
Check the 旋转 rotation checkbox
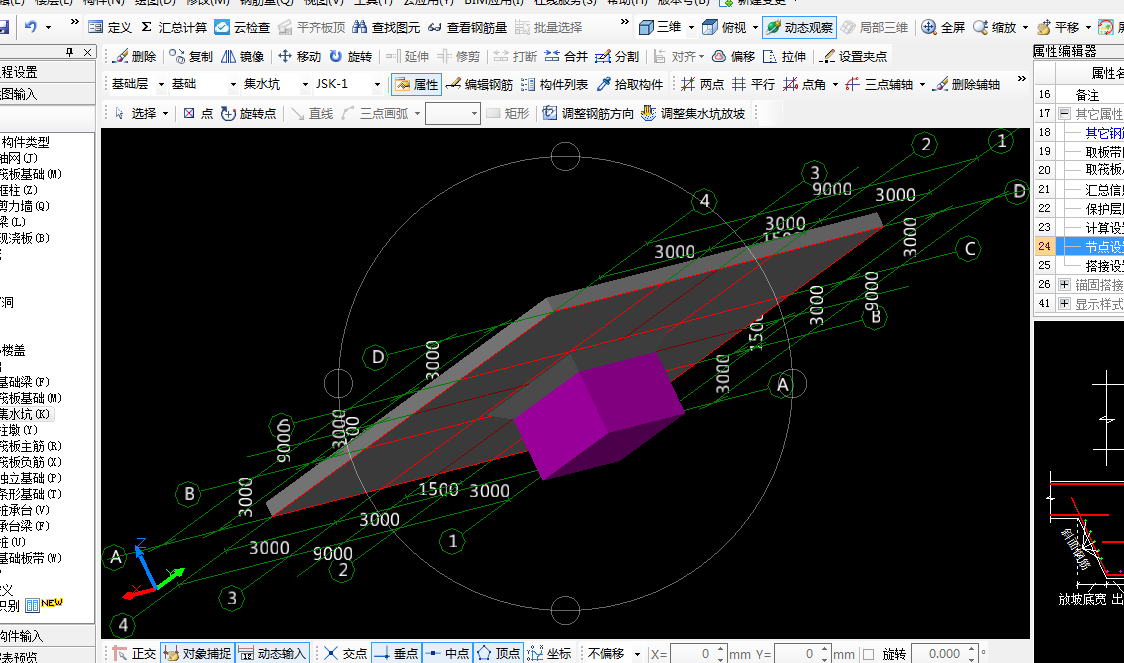[869, 654]
